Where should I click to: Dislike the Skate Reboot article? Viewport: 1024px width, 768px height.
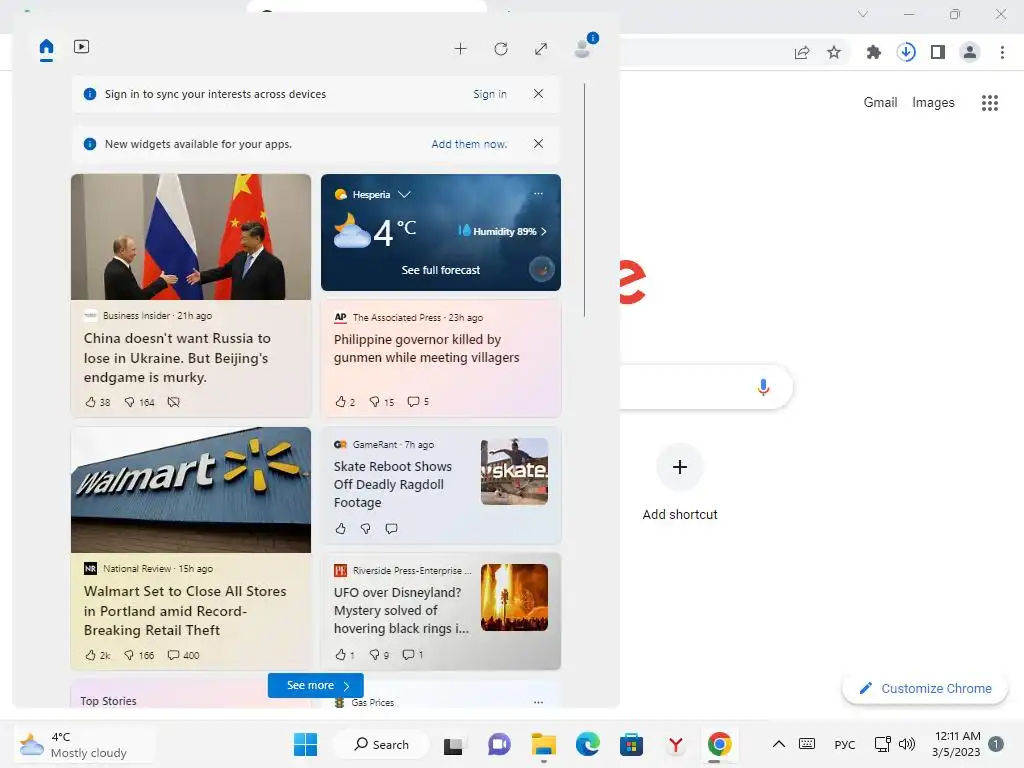tap(366, 528)
